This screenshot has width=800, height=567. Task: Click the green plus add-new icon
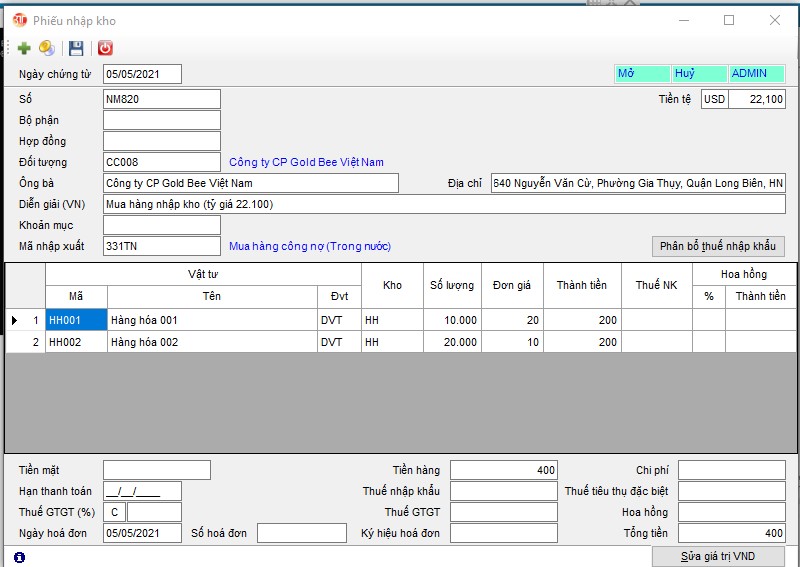(24, 48)
